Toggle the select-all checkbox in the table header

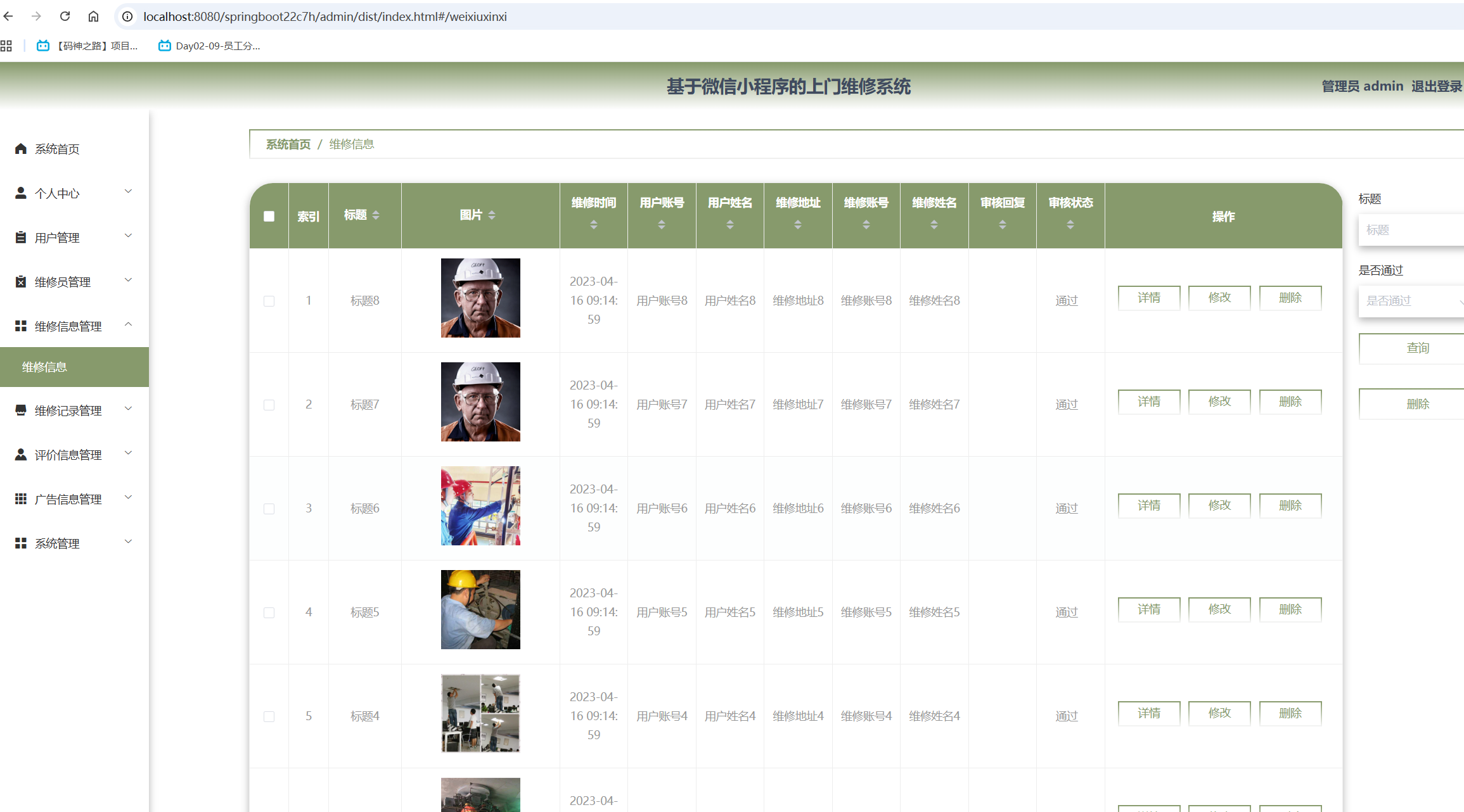pyautogui.click(x=269, y=217)
